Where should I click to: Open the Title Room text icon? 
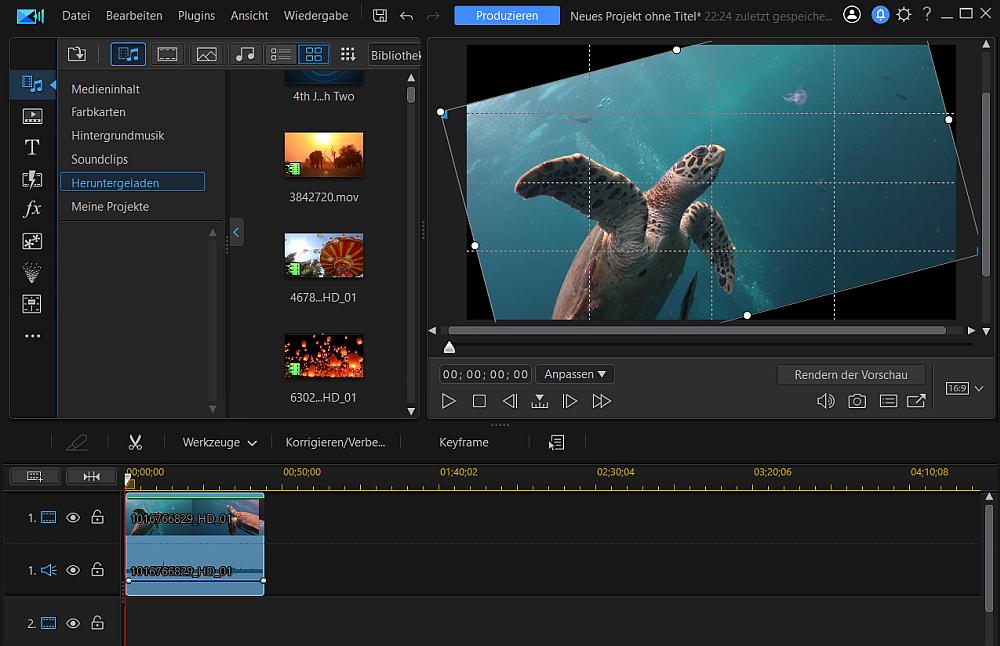coord(32,148)
